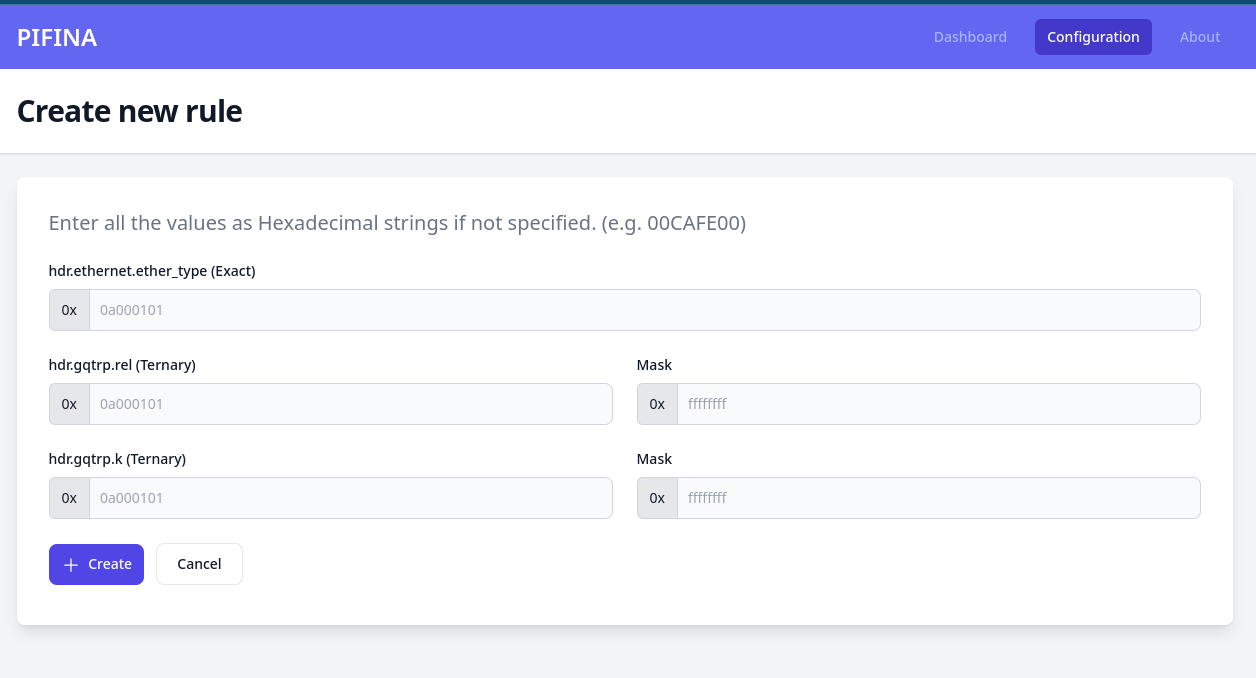Click the Mask field for hdr.gqtrp.k

(938, 497)
